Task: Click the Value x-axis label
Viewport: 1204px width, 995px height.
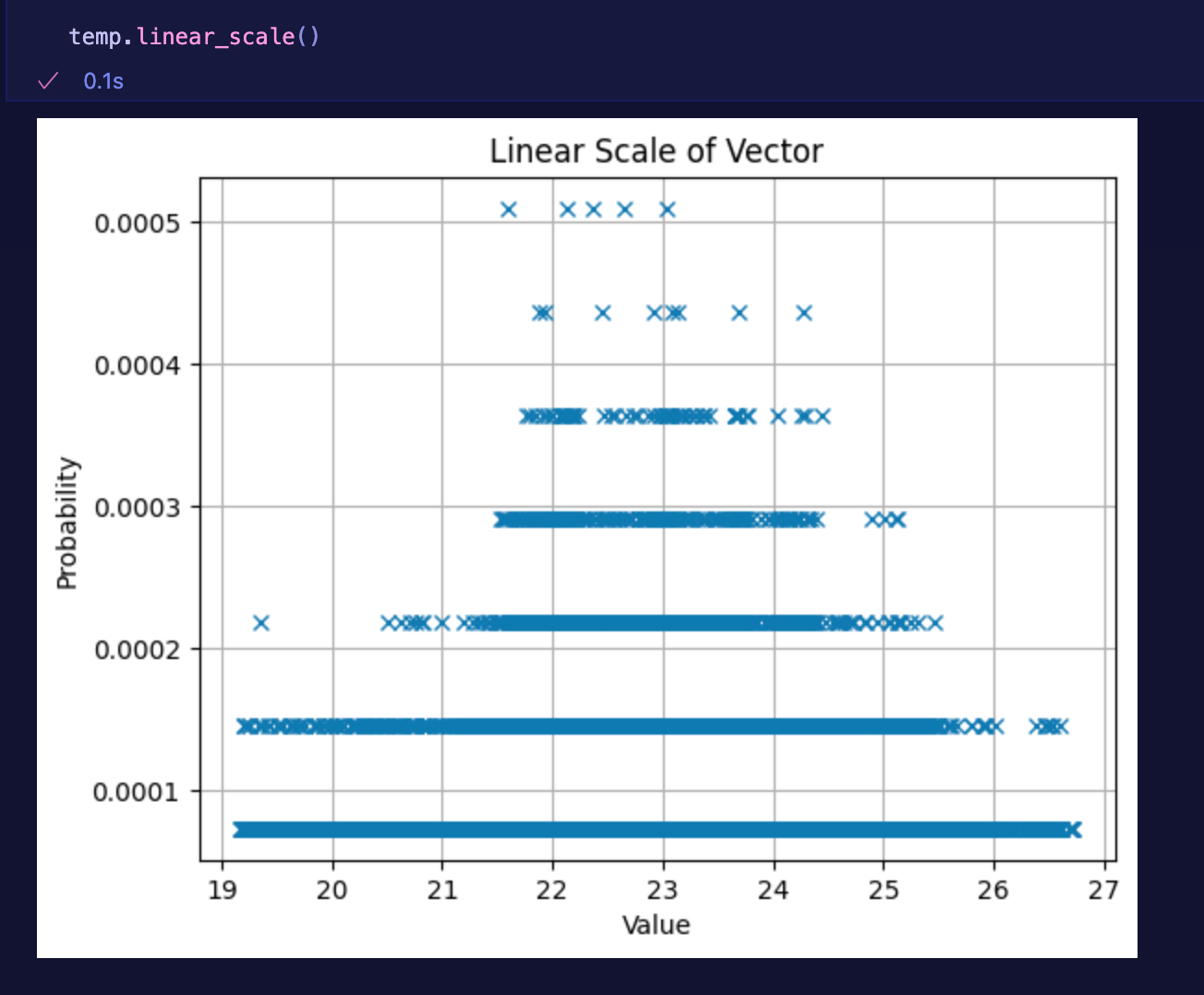Action: [x=656, y=925]
